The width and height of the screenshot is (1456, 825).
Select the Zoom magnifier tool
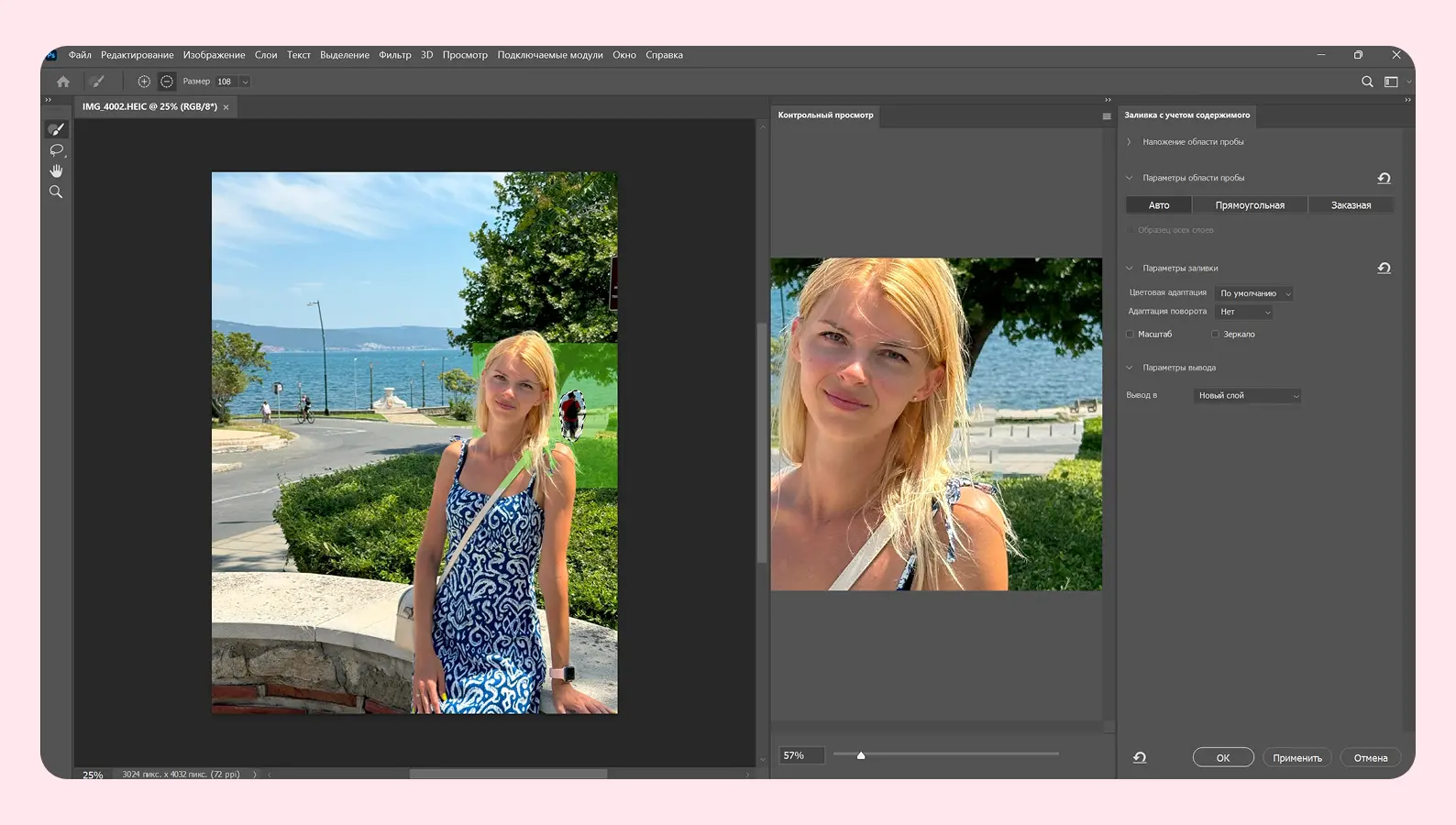pyautogui.click(x=56, y=192)
